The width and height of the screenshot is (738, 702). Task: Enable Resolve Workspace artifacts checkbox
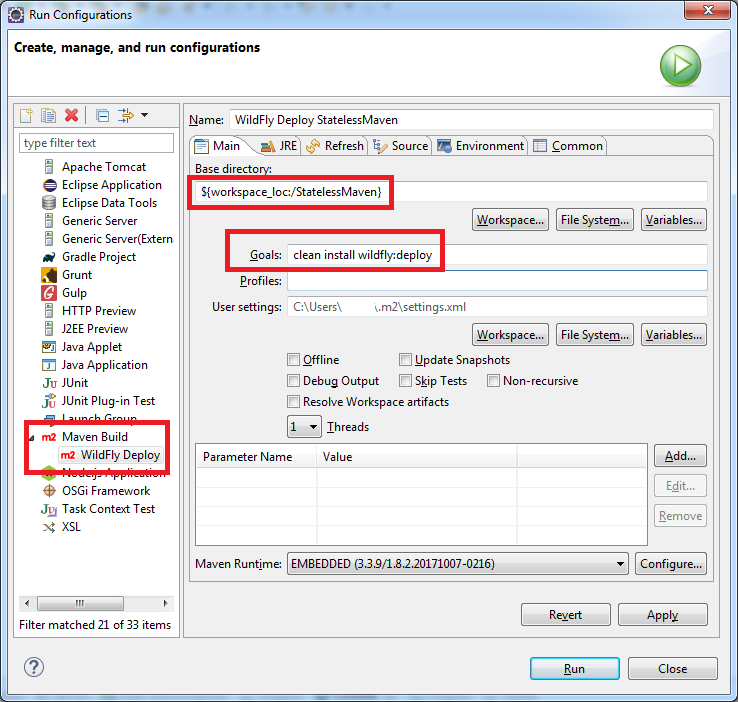tap(293, 402)
